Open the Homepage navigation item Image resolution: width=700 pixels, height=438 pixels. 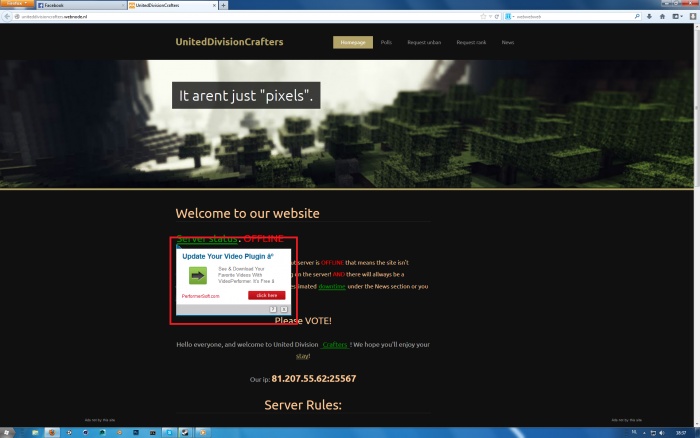[x=353, y=42]
